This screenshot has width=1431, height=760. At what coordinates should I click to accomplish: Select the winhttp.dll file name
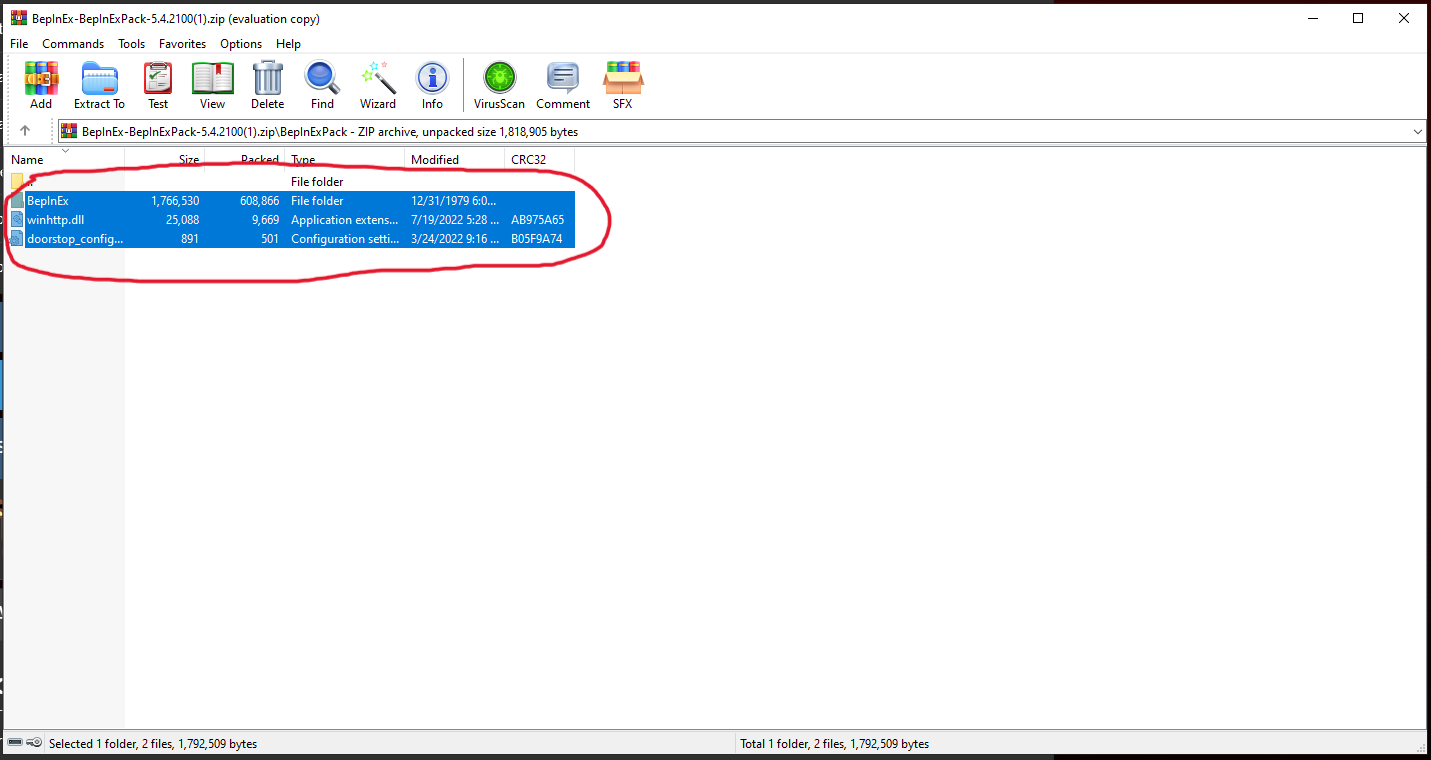(x=56, y=220)
